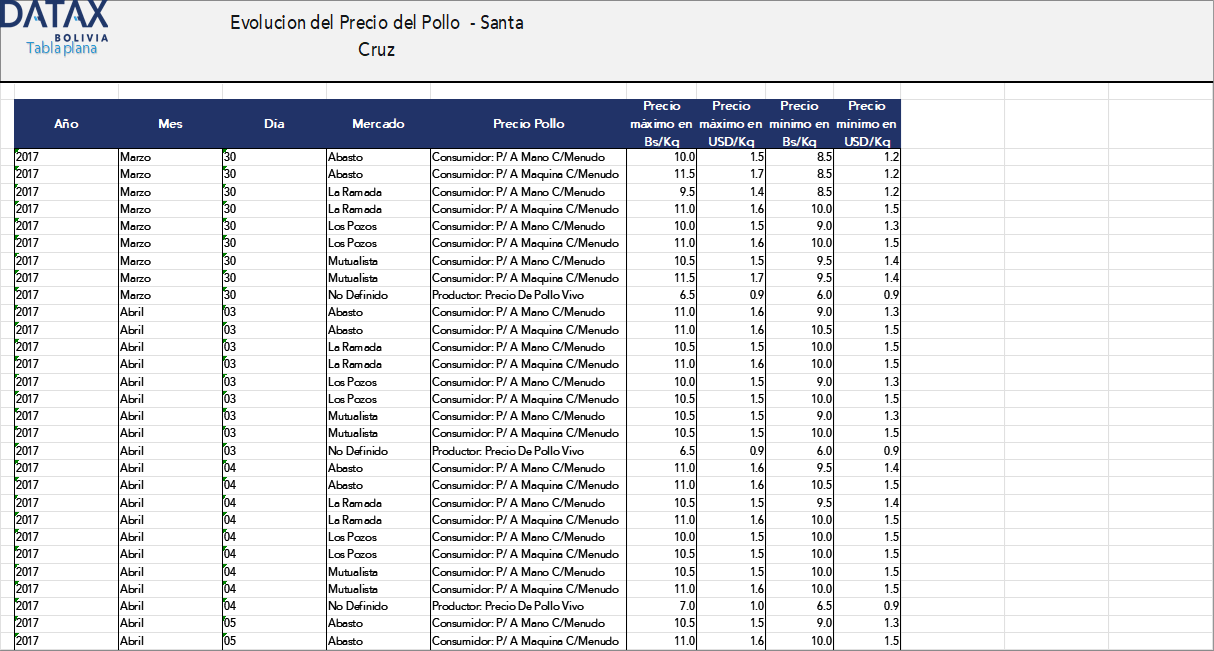This screenshot has width=1214, height=651.
Task: Click the Dia column header
Action: pos(274,124)
